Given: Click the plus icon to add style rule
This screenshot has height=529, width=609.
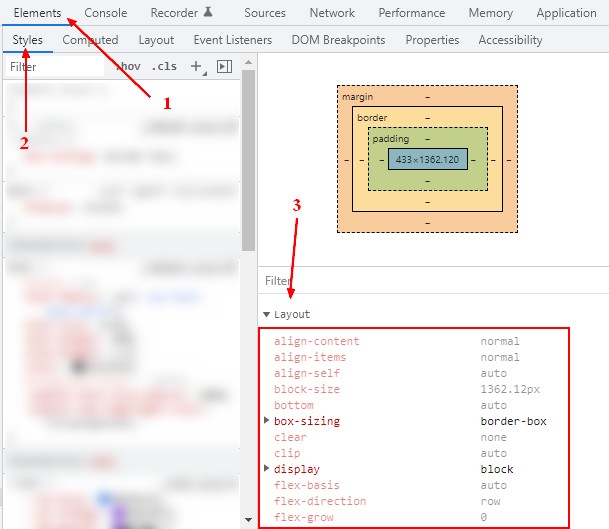Looking at the screenshot, I should (x=195, y=67).
